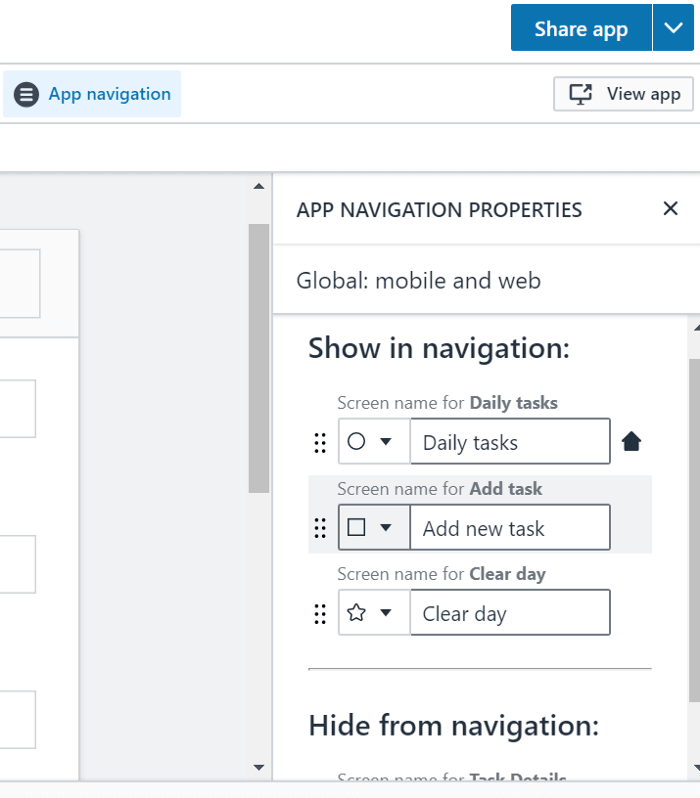700x798 pixels.
Task: Click canvas scrollbar down arrow
Action: pos(259,767)
